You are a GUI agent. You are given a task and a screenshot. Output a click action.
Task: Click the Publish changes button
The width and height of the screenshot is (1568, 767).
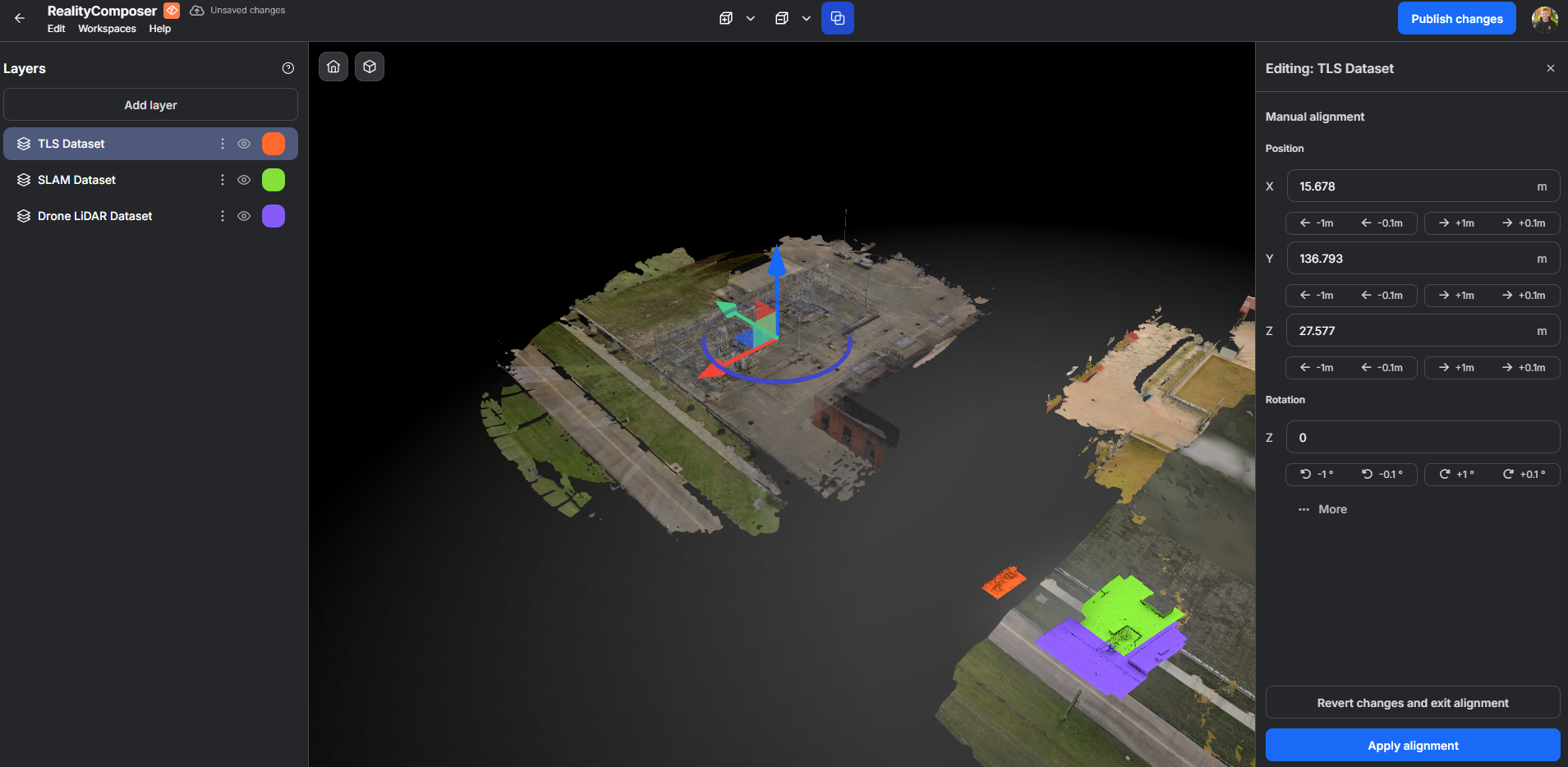coord(1456,19)
